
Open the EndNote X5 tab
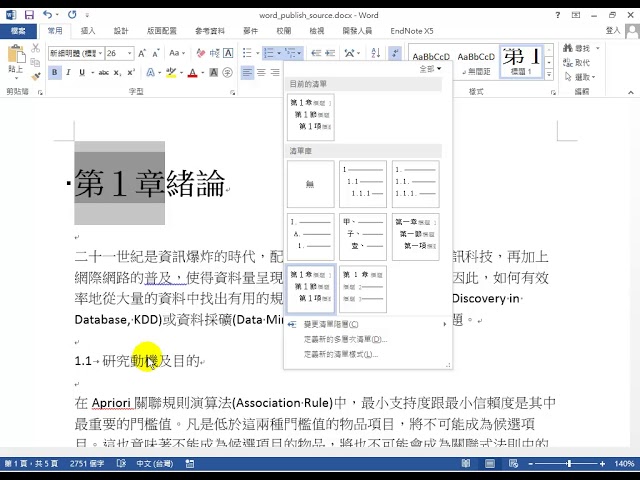411,31
